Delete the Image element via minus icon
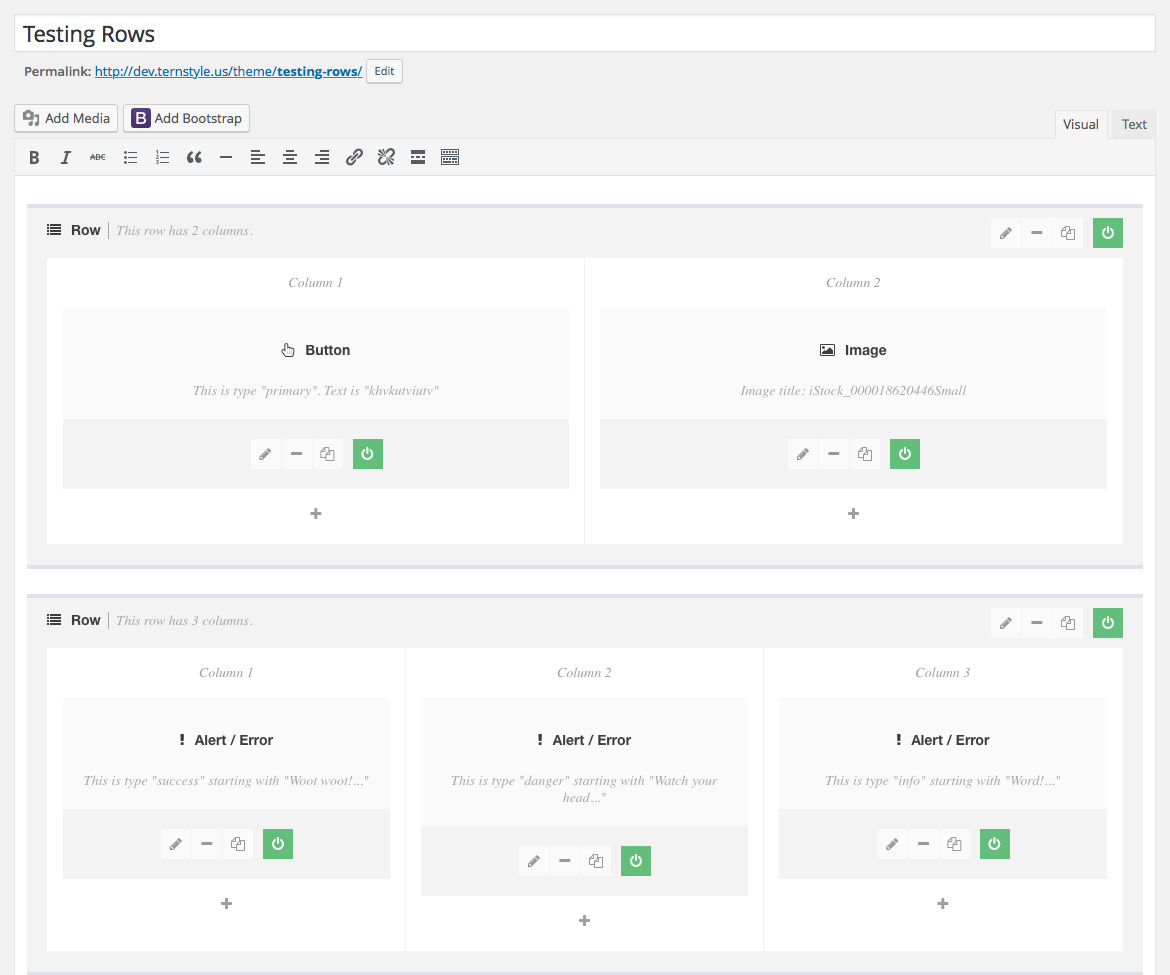 click(833, 454)
